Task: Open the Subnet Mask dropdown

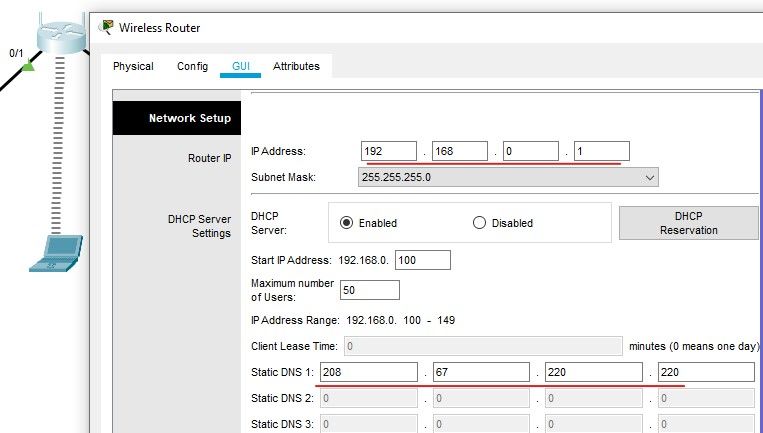Action: pyautogui.click(x=508, y=178)
